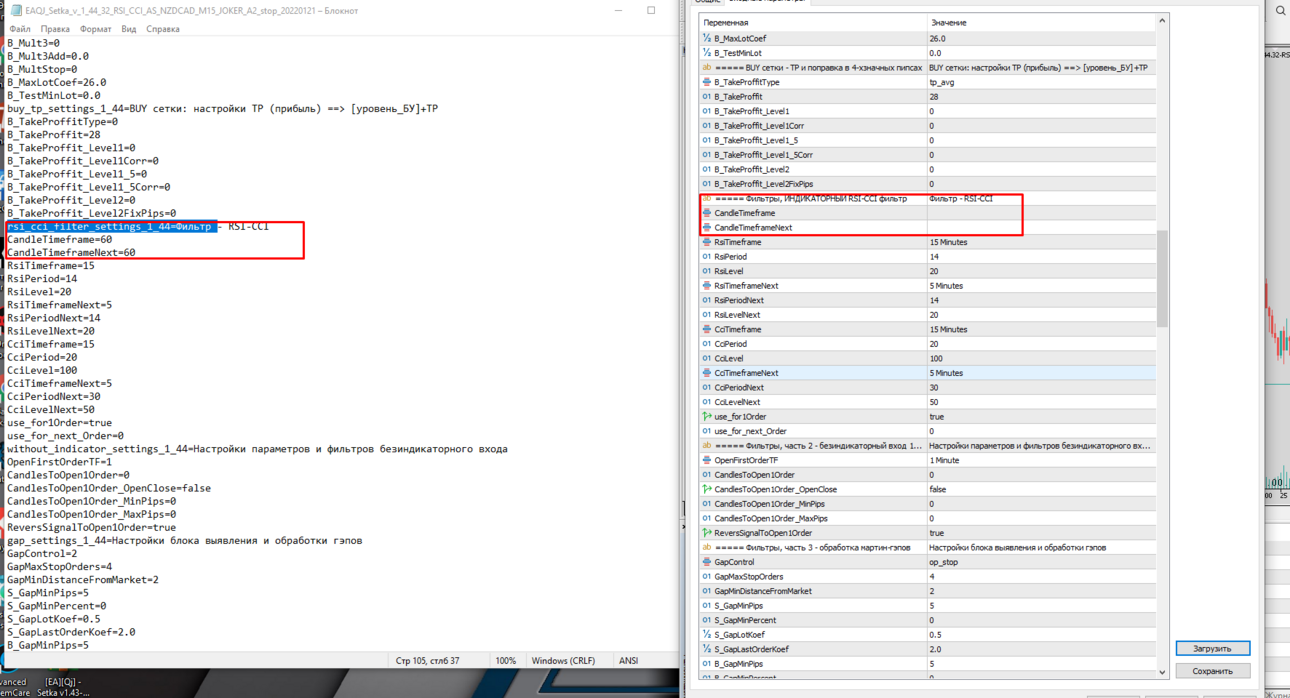Open the Файл menu in Notepad
This screenshot has width=1290, height=698.
[19, 29]
